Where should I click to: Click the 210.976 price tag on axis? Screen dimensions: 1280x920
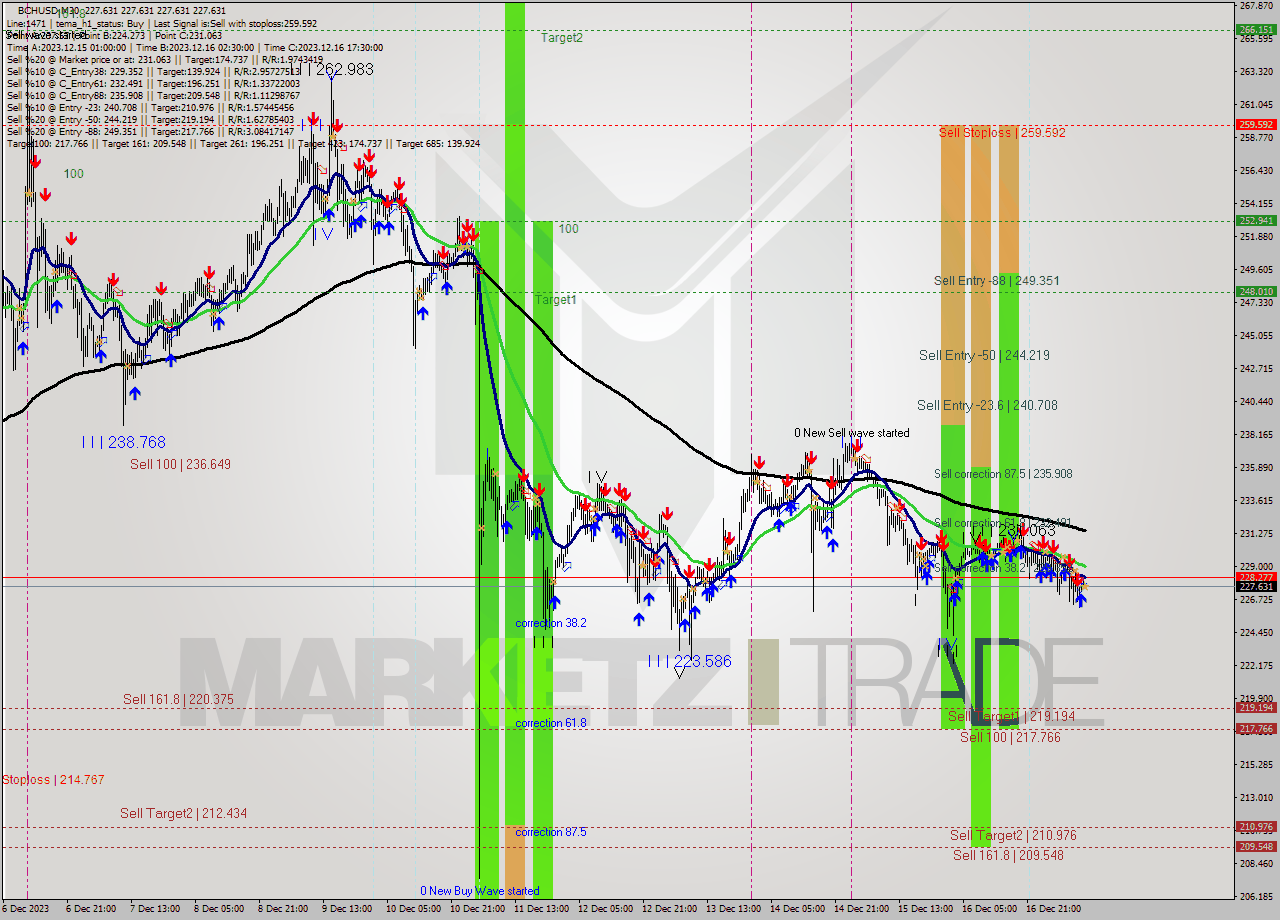tap(1257, 827)
